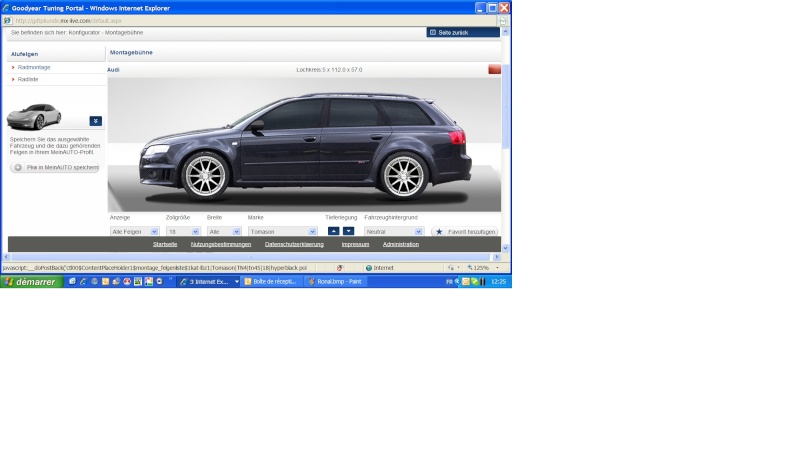Viewport: 800px width, 450px height.
Task: Switch to 'Boîte de récepti...' taskbar window
Action: [x=271, y=282]
